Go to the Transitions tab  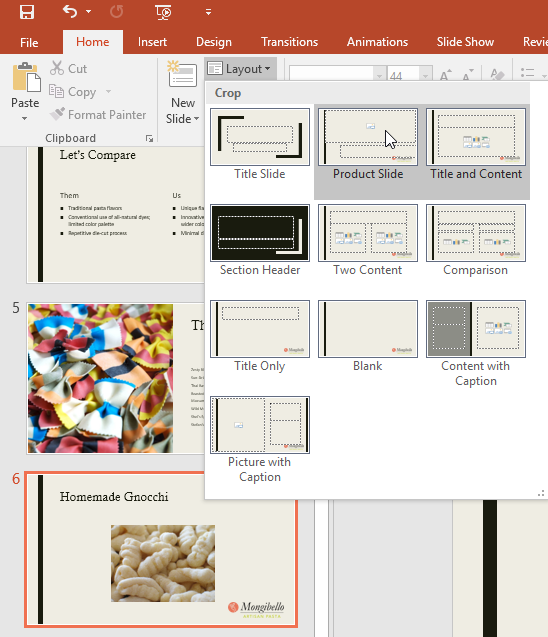[x=289, y=42]
